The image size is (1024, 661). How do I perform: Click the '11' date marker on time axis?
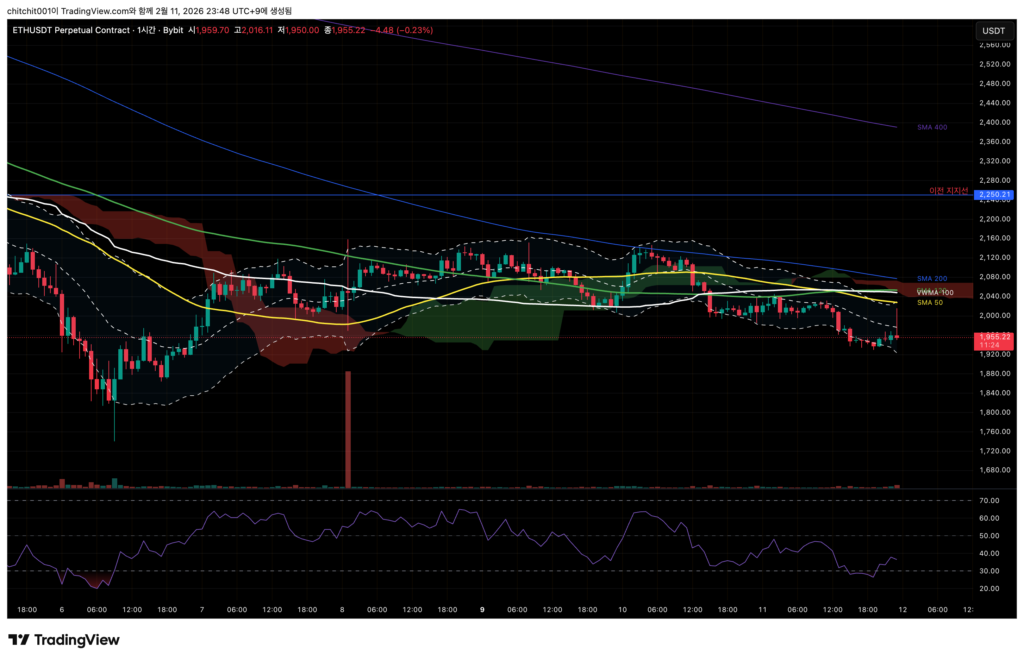[761, 608]
